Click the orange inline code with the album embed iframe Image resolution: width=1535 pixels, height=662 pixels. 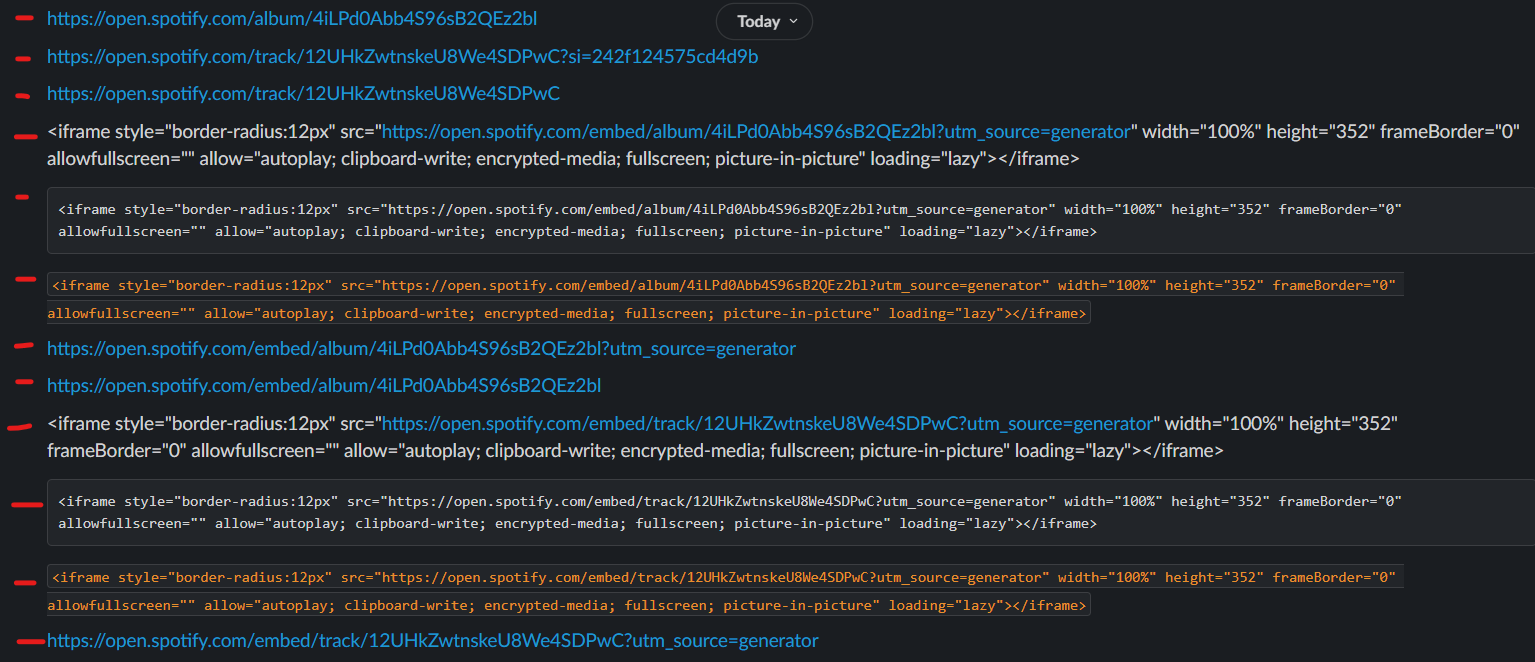point(725,299)
